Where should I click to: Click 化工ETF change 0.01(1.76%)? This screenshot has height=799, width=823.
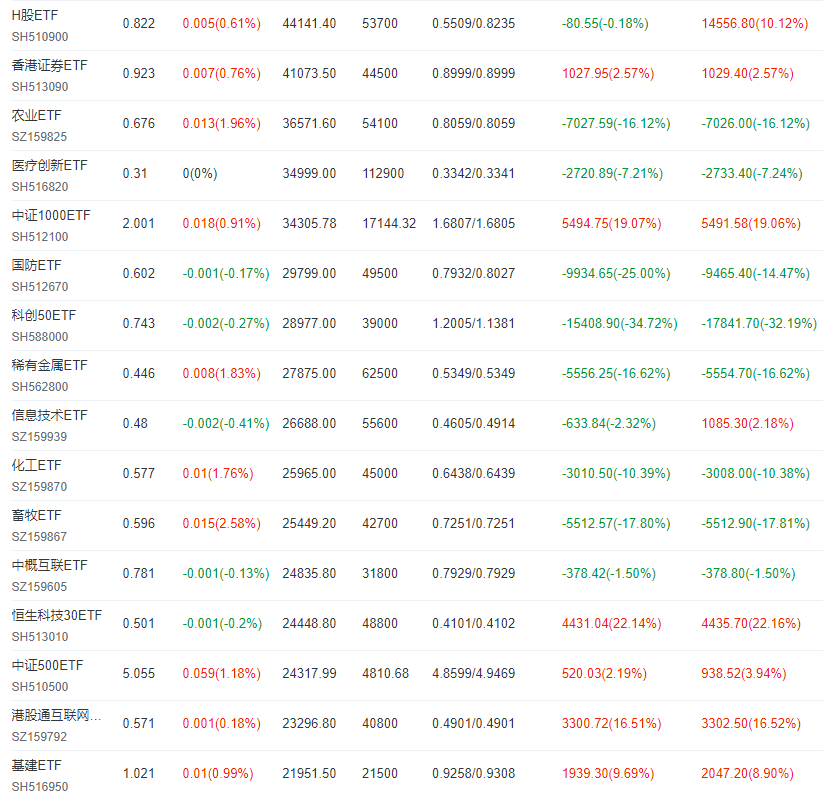coord(218,474)
